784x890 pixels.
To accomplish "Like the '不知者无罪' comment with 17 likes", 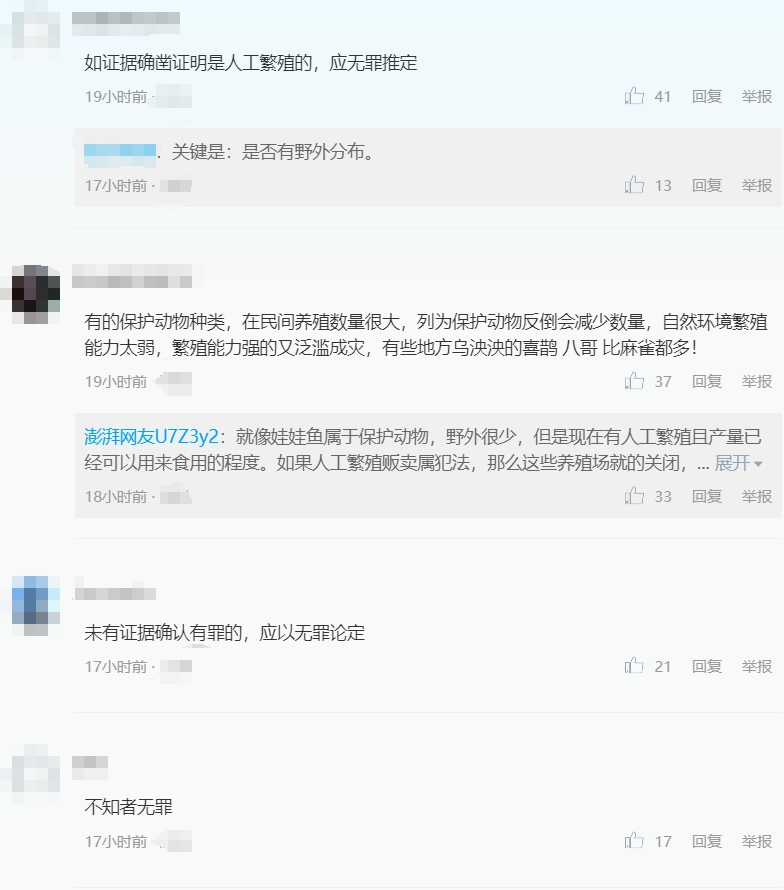I will pyautogui.click(x=634, y=841).
